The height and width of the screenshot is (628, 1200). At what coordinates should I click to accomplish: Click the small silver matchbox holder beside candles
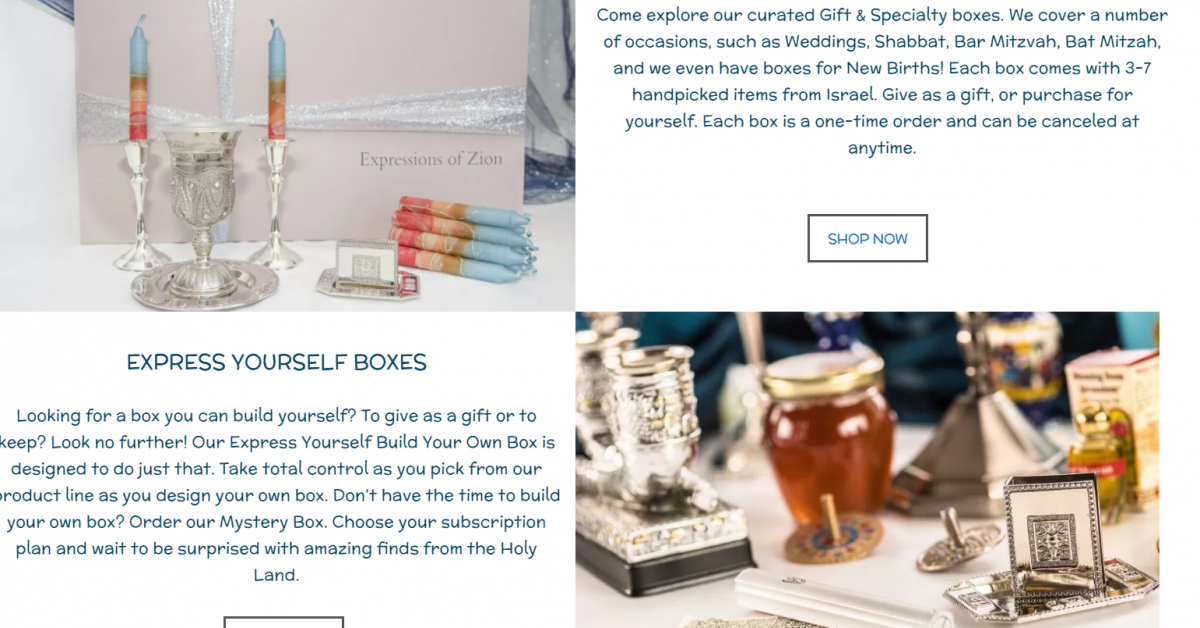click(366, 268)
